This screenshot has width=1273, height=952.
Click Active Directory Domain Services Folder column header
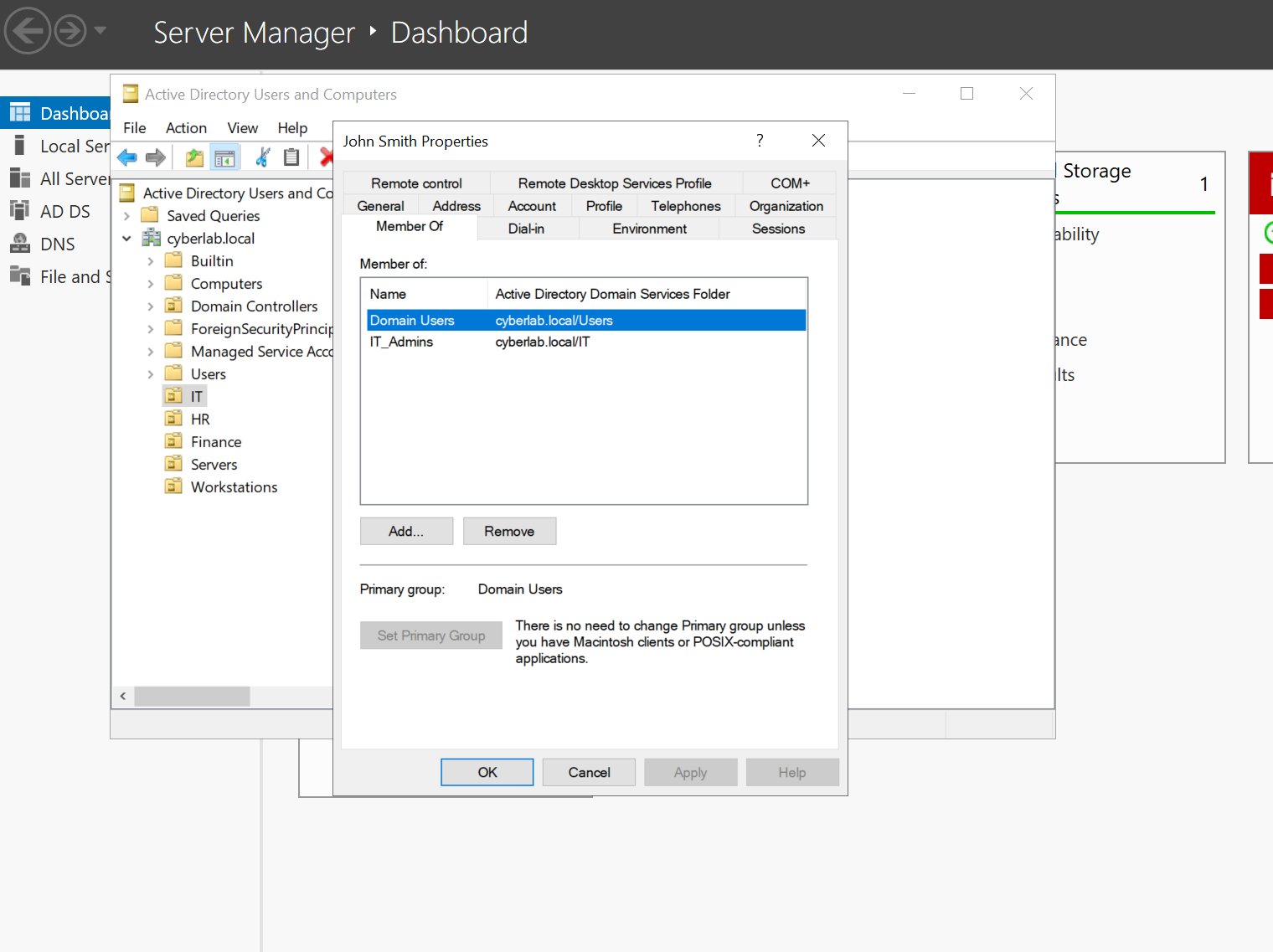(x=647, y=294)
